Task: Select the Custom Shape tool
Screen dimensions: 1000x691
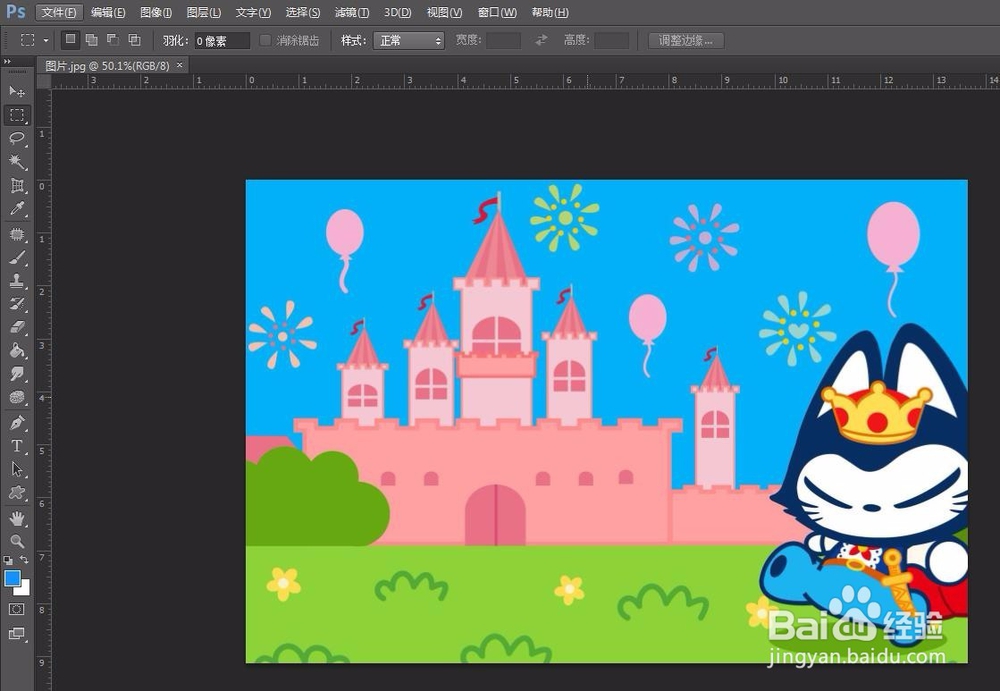Action: tap(17, 493)
